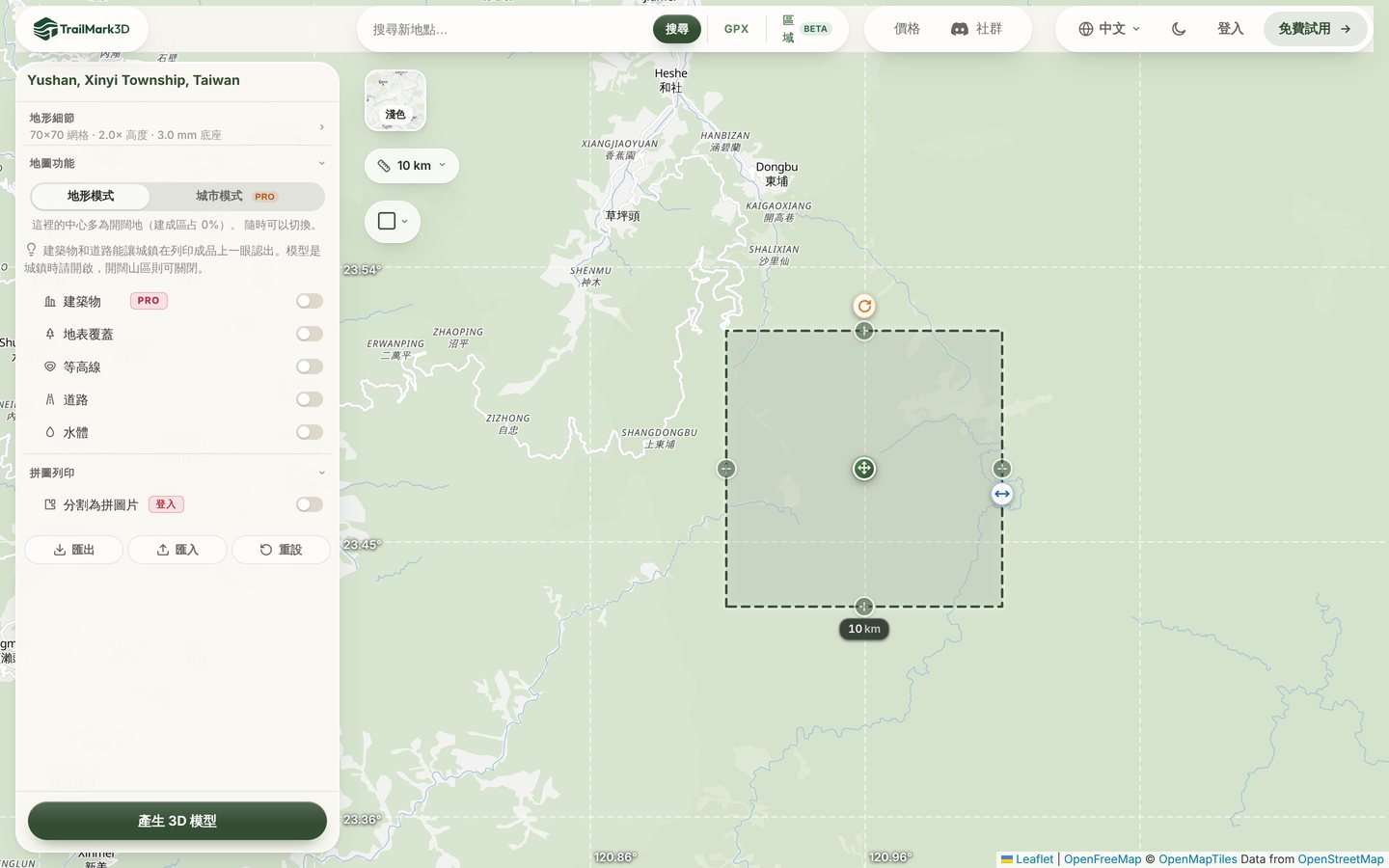Click the left edge handle of selection
Image resolution: width=1389 pixels, height=868 pixels.
726,469
